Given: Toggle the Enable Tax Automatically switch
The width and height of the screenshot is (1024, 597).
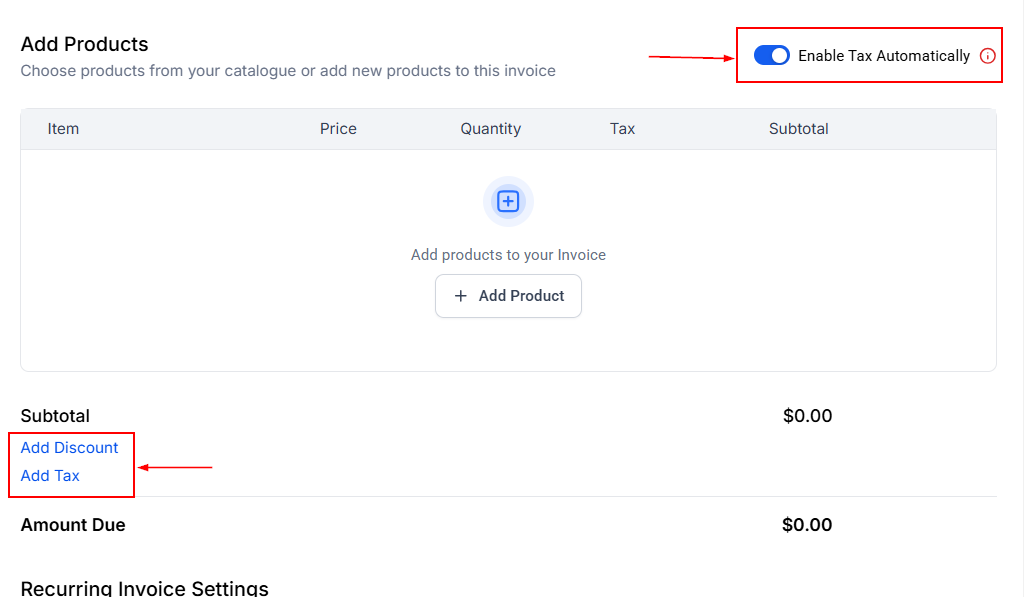Looking at the screenshot, I should coord(771,56).
